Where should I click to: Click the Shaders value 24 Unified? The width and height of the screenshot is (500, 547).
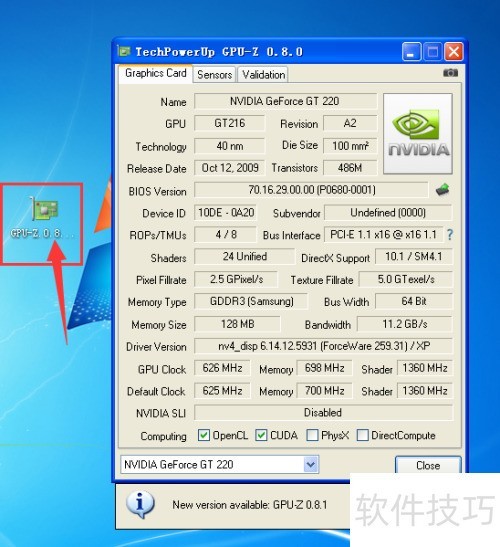pyautogui.click(x=245, y=256)
